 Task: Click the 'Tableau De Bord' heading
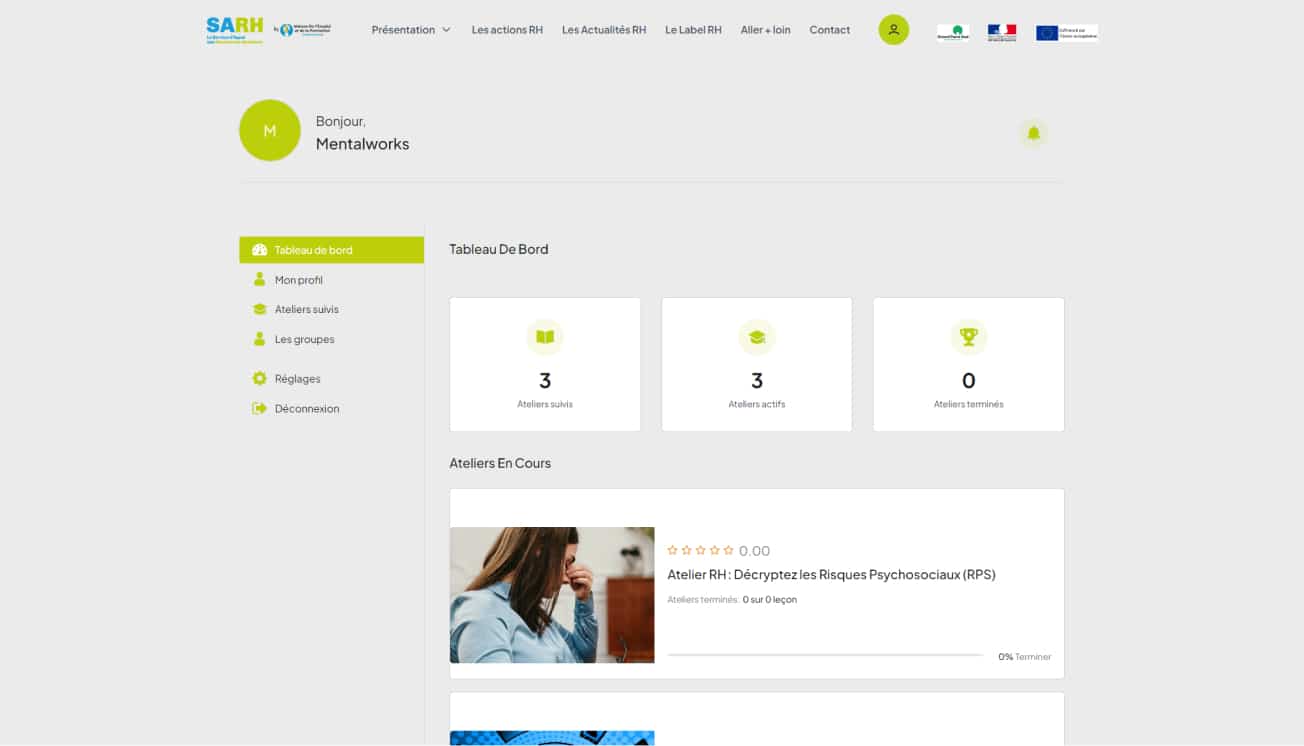[x=499, y=249]
